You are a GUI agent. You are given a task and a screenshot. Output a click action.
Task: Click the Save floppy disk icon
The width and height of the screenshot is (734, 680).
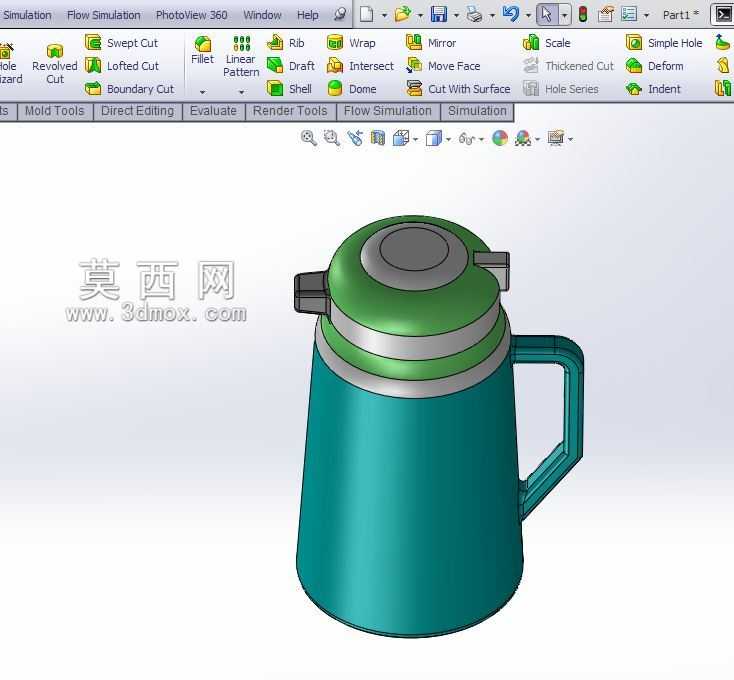coord(439,15)
